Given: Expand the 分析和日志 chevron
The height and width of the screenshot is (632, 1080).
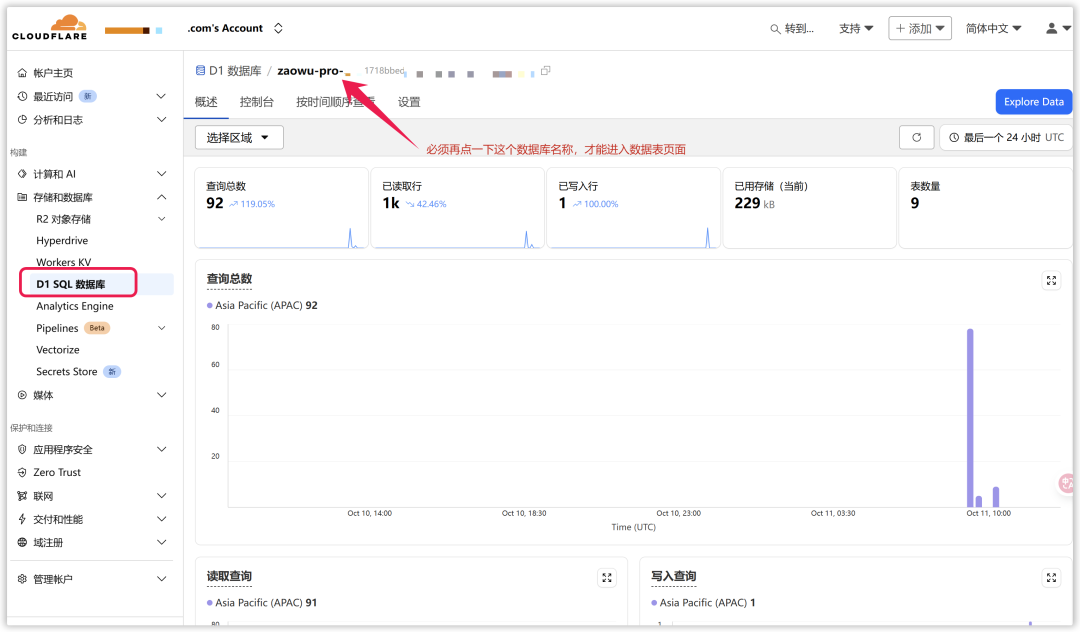Looking at the screenshot, I should coord(161,120).
